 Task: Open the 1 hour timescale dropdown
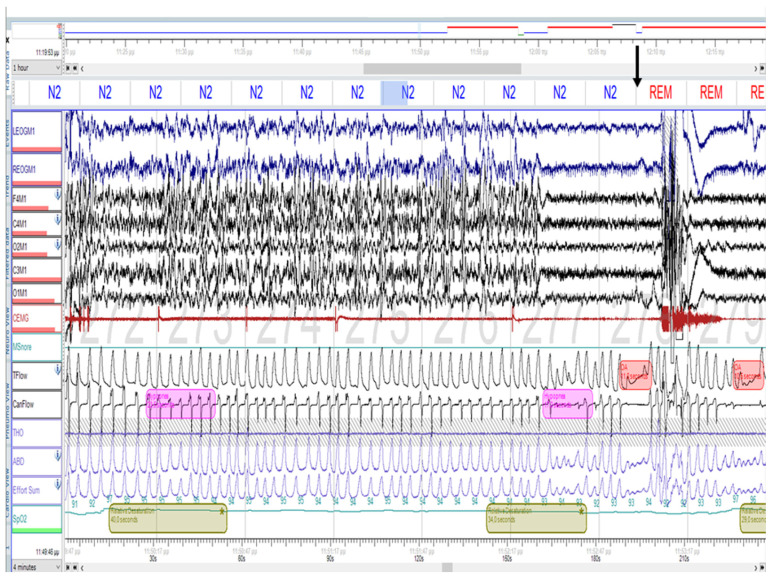[x=36, y=67]
